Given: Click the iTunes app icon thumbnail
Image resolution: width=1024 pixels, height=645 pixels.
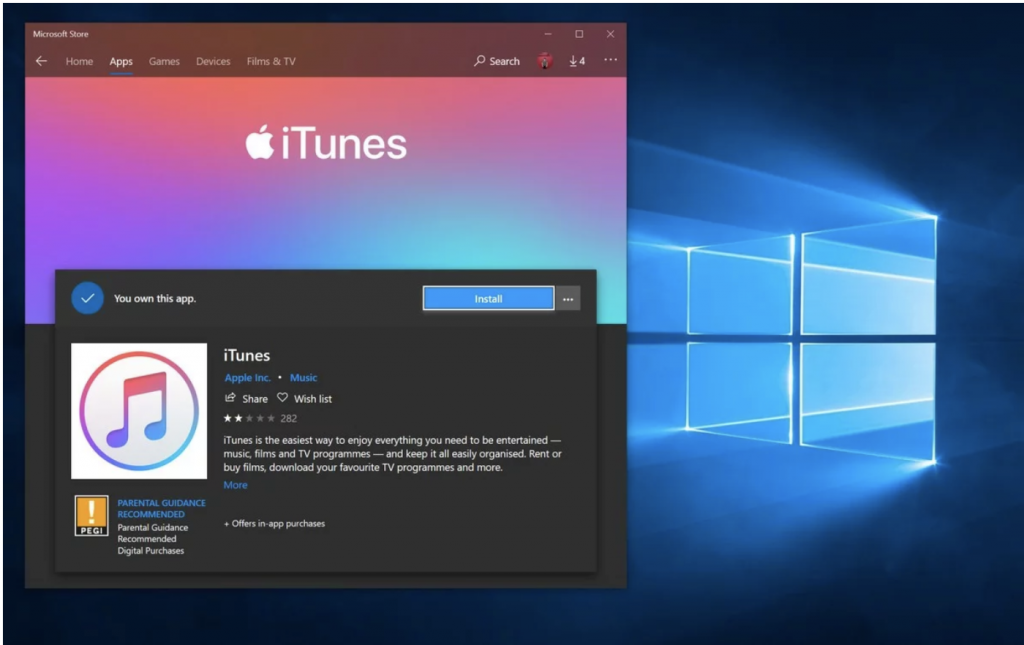Looking at the screenshot, I should point(139,411).
